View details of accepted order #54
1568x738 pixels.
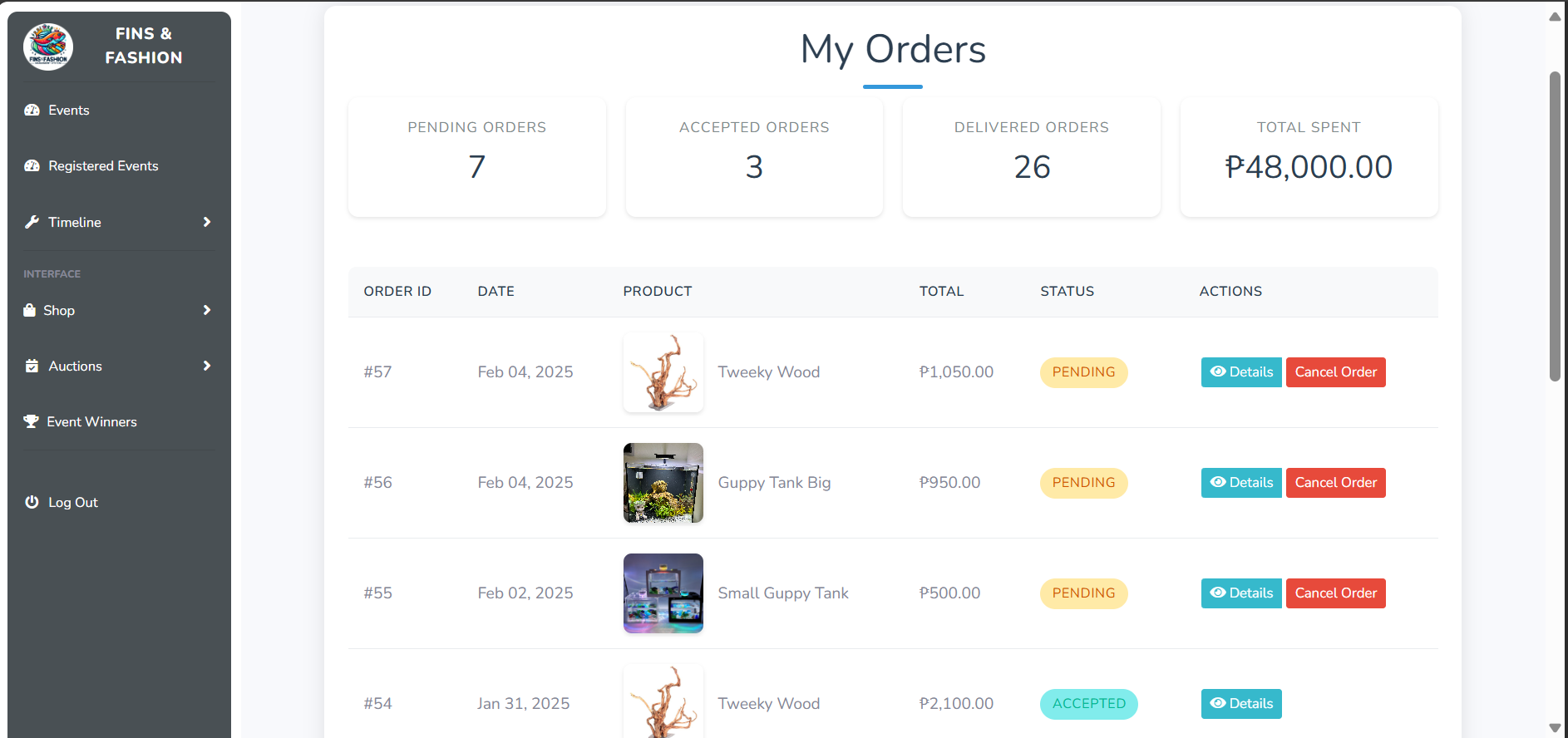[1240, 704]
